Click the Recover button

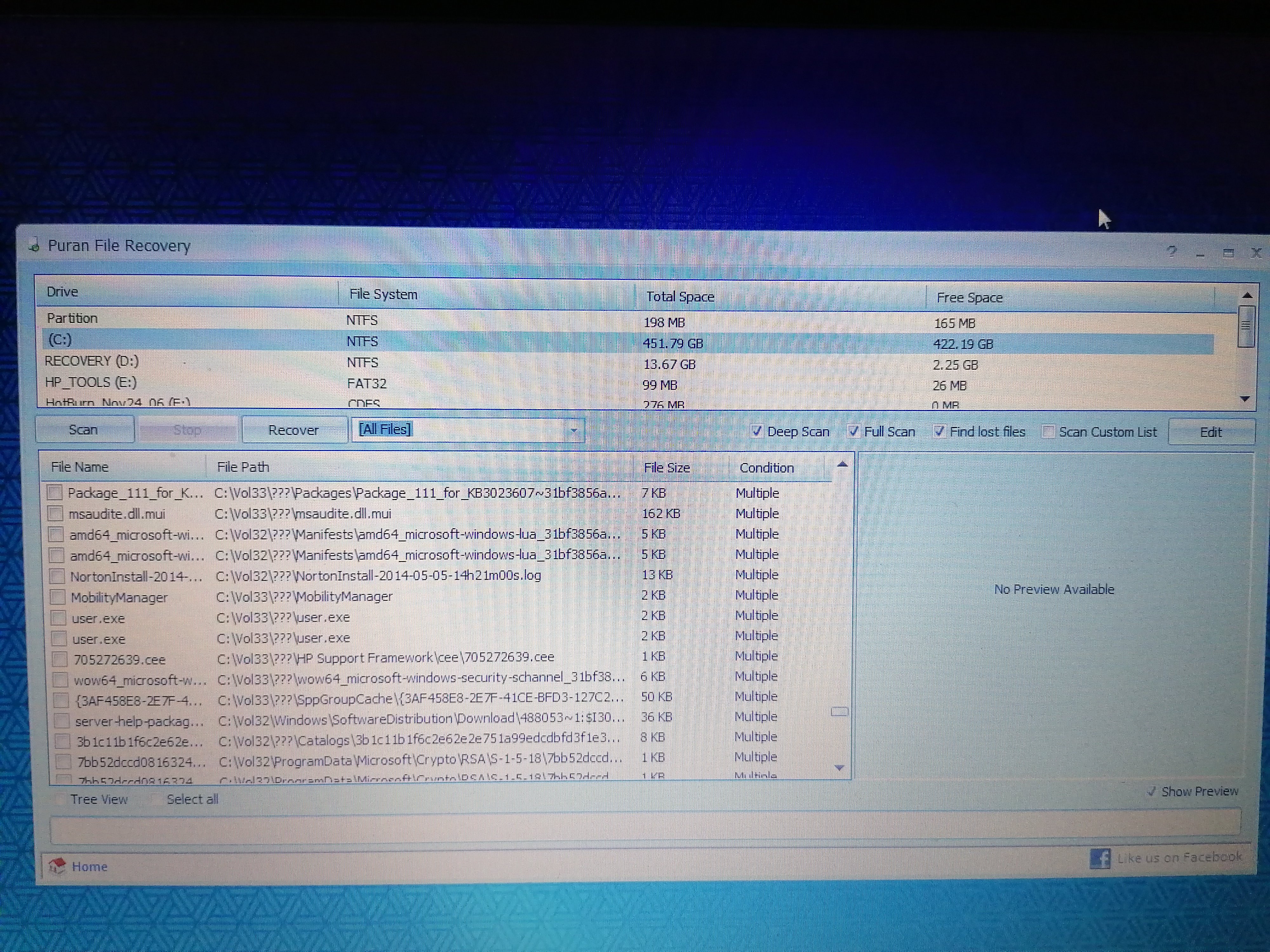[294, 430]
